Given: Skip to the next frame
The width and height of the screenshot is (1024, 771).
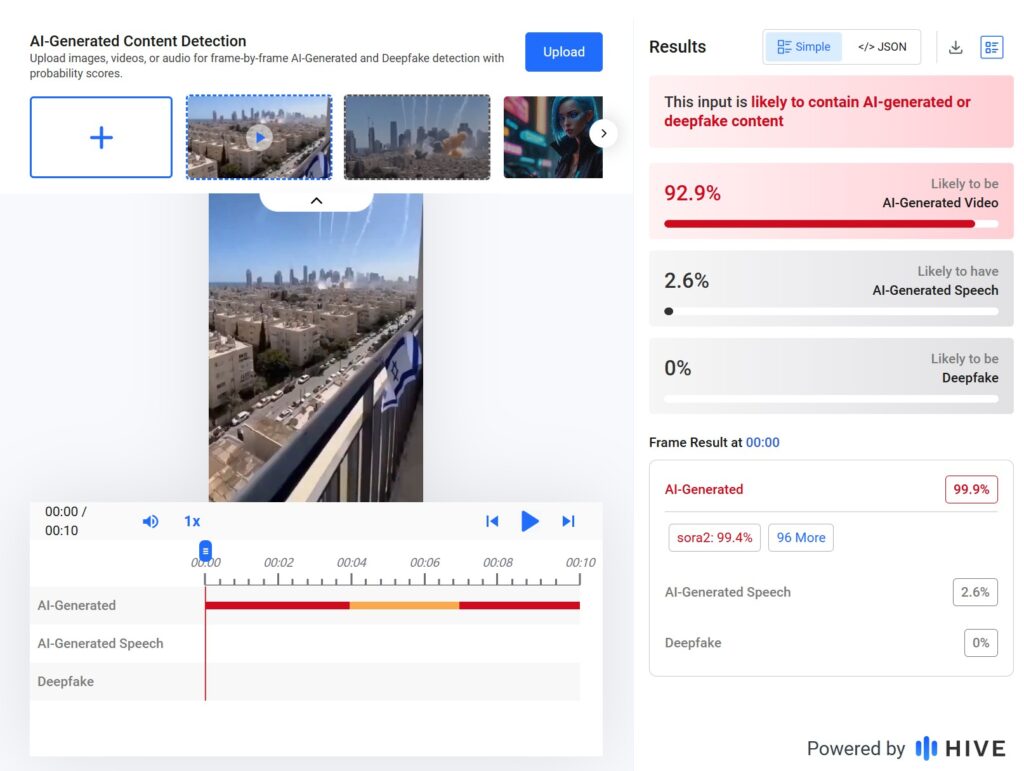Looking at the screenshot, I should 568,521.
